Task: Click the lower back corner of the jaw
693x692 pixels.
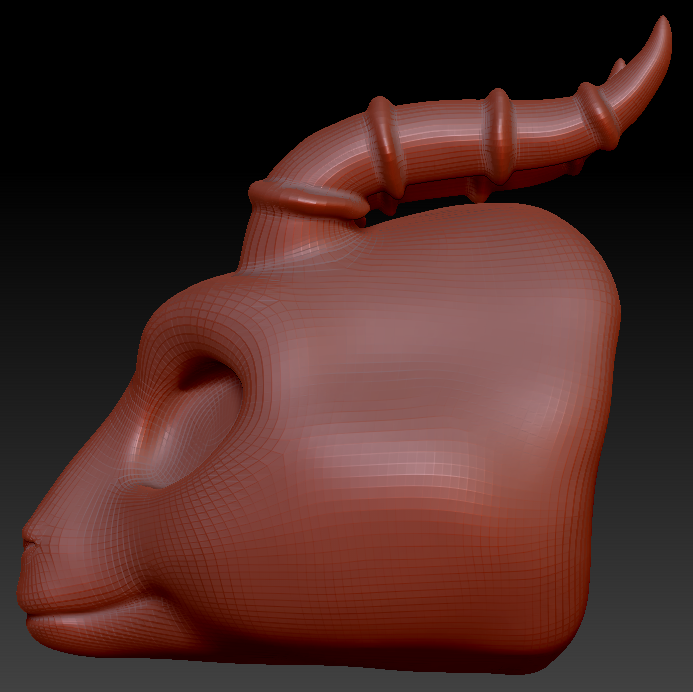Action: pos(545,650)
